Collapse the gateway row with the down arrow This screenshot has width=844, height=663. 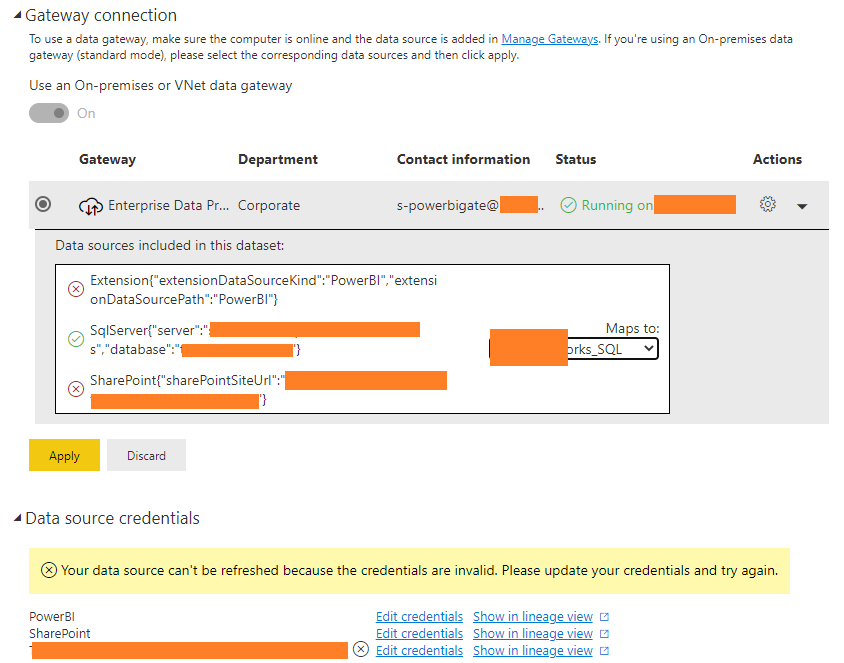coord(802,206)
